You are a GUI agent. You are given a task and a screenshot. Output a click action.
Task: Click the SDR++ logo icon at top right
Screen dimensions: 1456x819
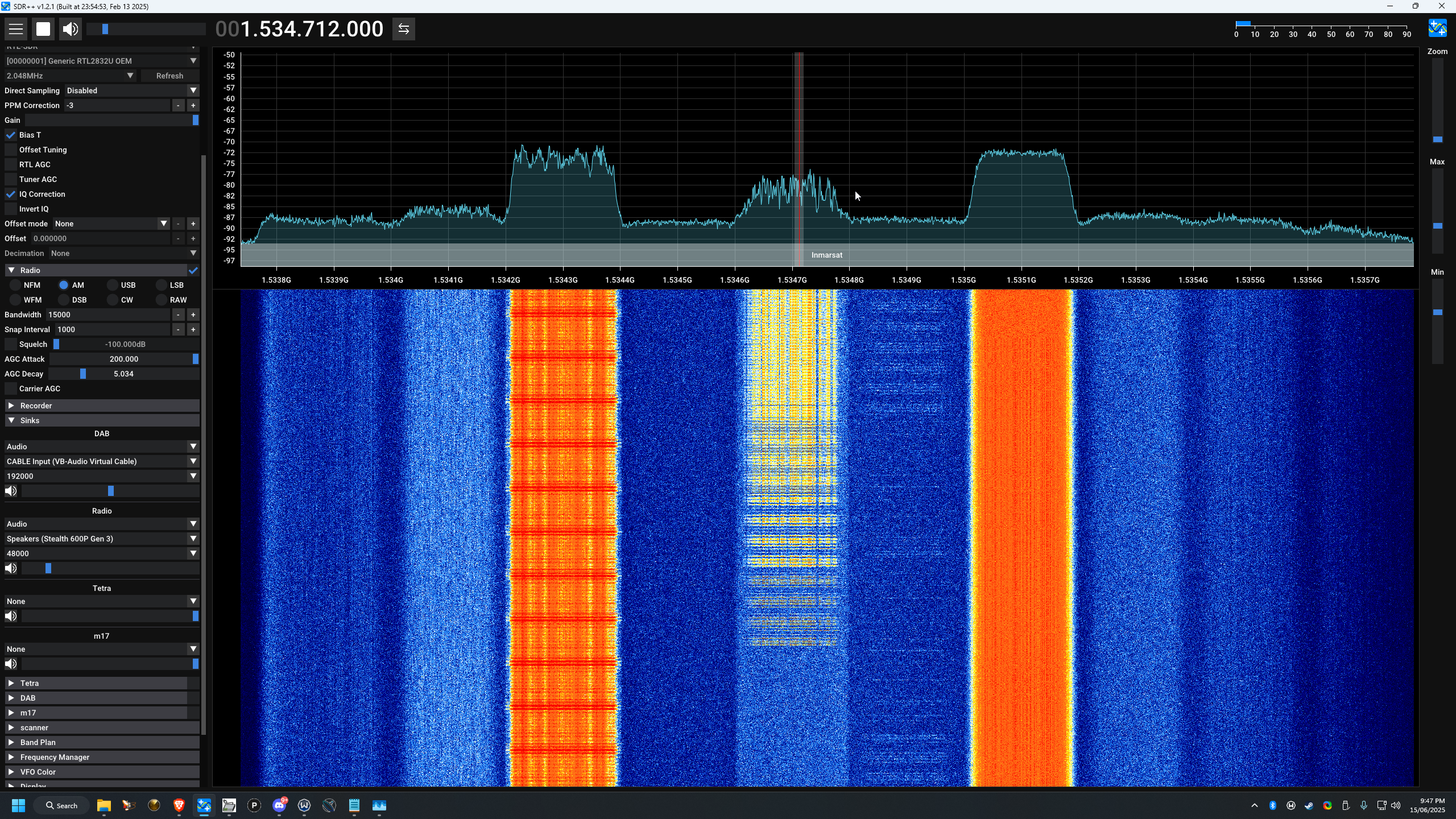click(1437, 28)
